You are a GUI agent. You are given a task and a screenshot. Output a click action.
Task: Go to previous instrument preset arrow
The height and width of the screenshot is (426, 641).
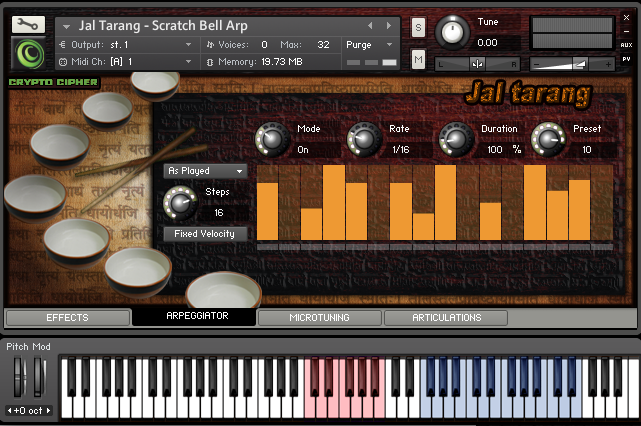[370, 25]
